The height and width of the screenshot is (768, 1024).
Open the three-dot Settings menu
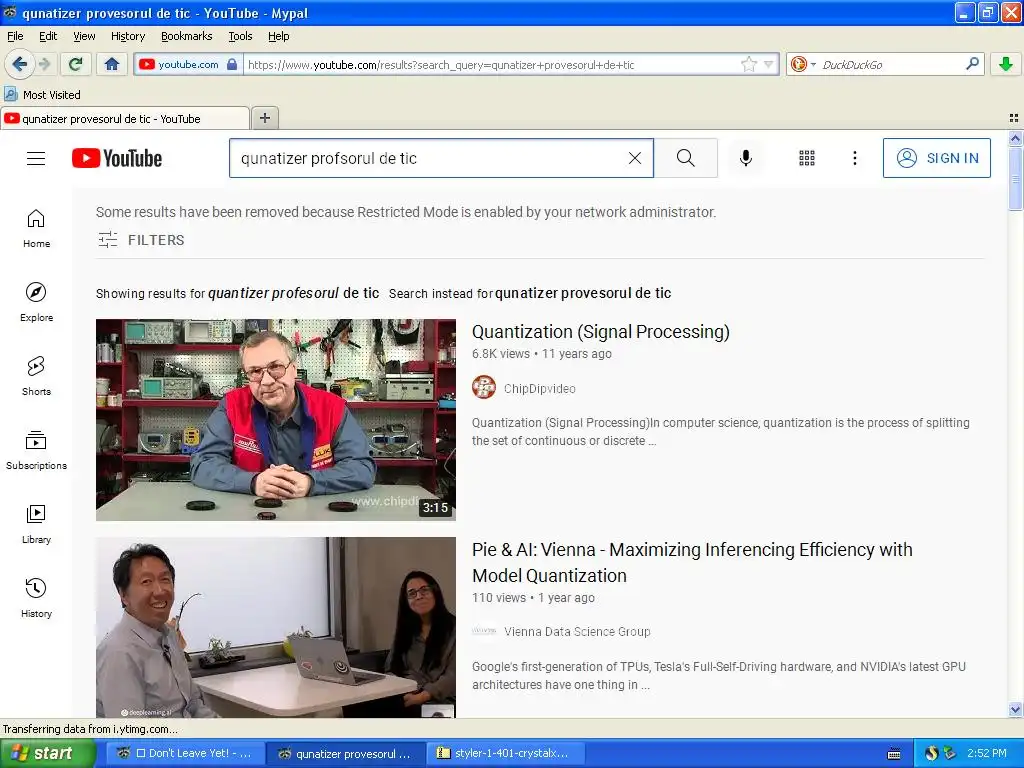(x=854, y=158)
